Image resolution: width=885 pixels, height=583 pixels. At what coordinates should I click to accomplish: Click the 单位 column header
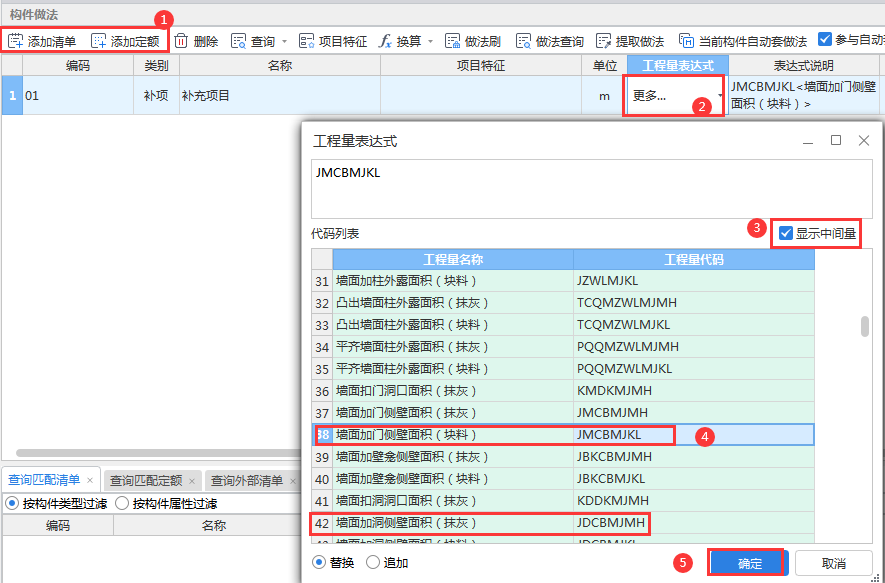point(604,65)
